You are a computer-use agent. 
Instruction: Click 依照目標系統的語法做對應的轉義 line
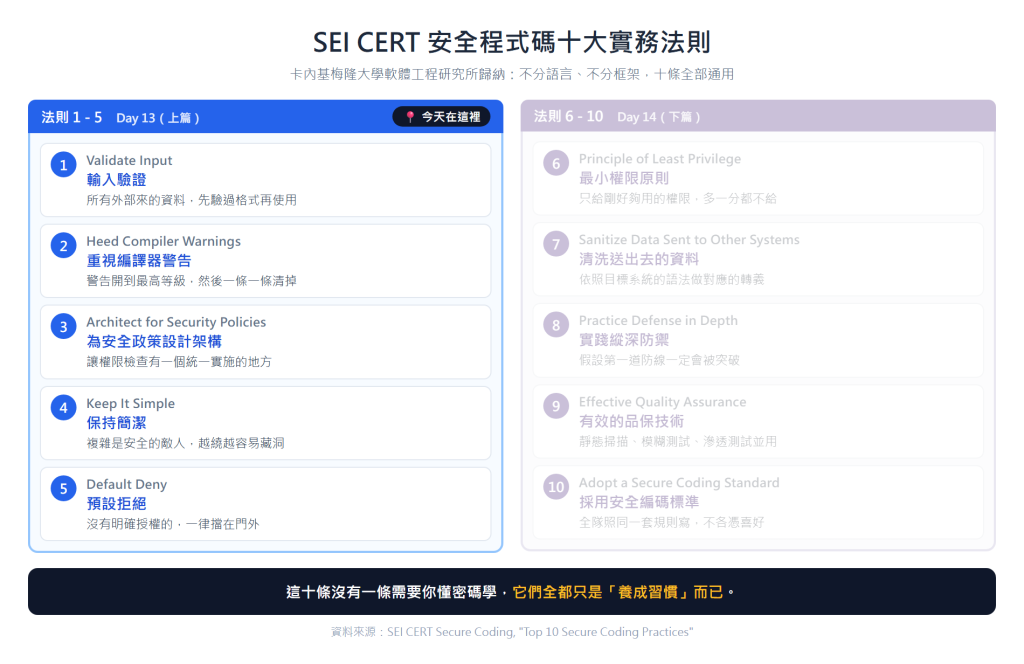tap(671, 279)
